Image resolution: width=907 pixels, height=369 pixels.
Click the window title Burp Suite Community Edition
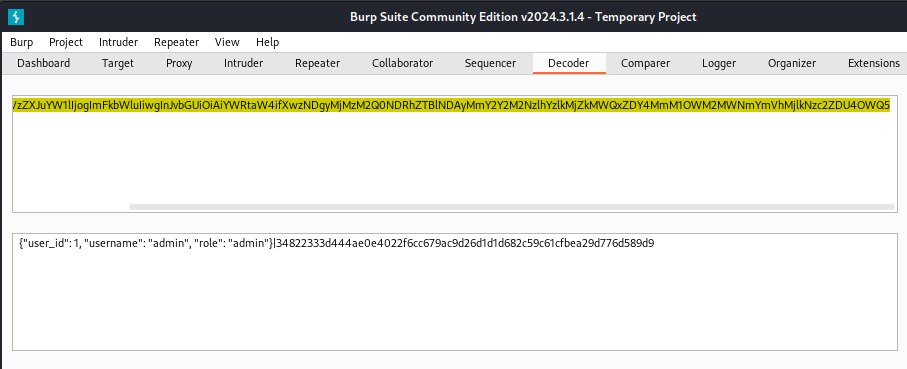tap(523, 17)
